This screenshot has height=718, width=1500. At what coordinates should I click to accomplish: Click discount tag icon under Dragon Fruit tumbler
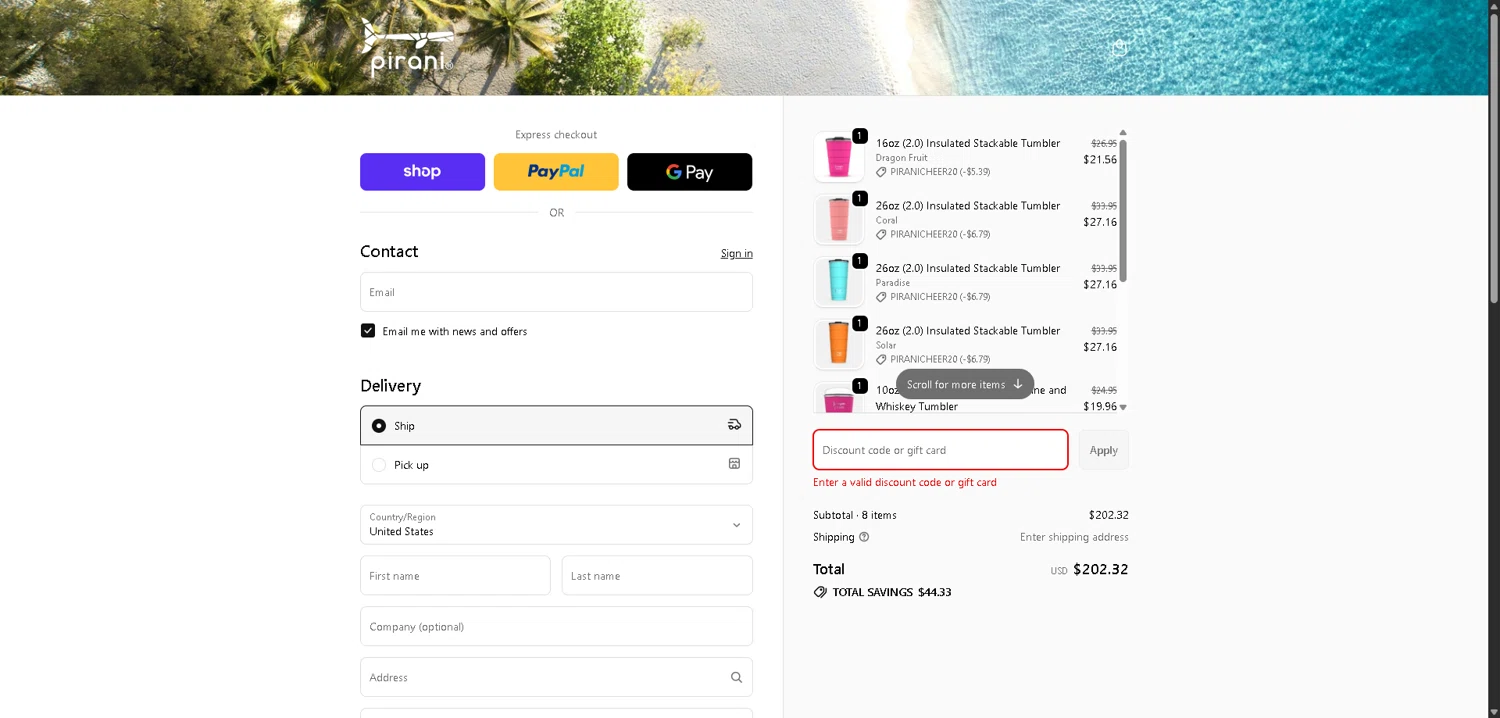coord(881,172)
